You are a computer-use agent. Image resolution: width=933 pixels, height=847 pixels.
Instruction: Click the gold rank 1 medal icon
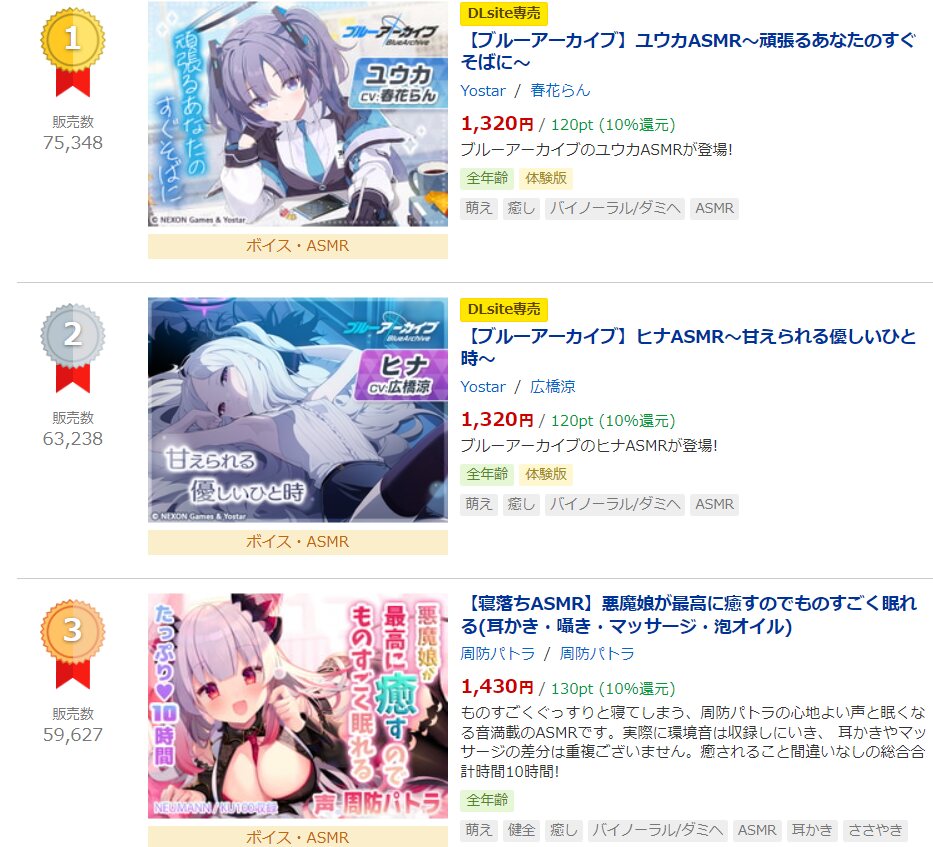tap(73, 52)
